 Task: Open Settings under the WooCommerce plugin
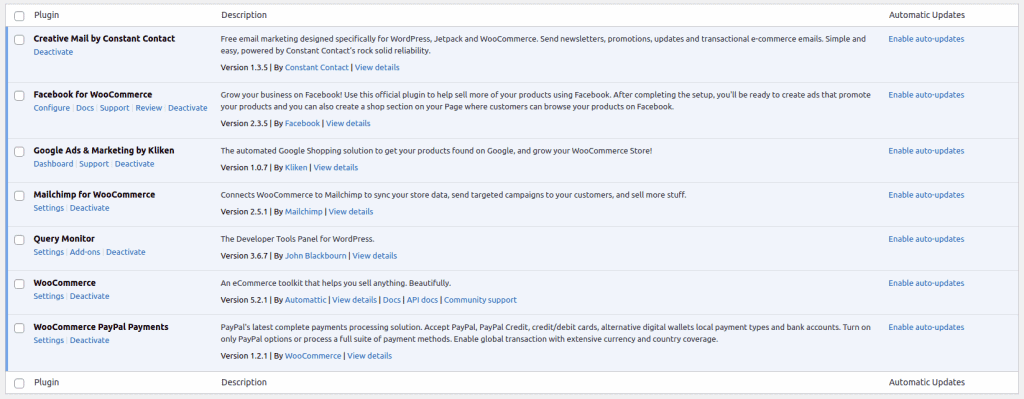click(49, 296)
